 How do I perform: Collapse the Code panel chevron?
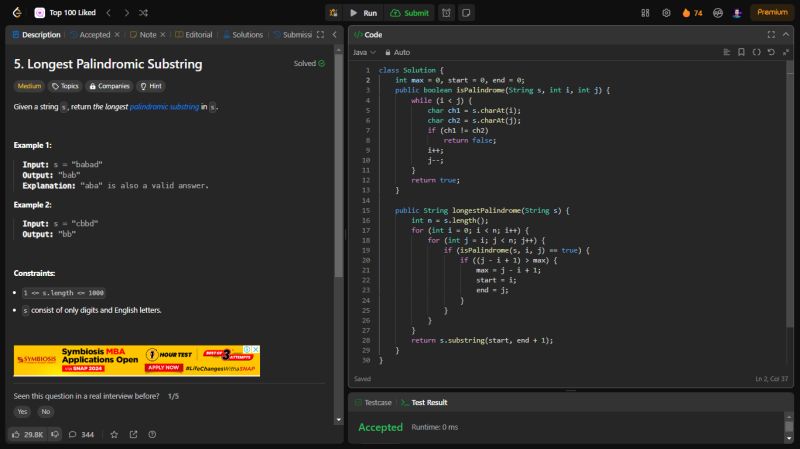[x=786, y=35]
